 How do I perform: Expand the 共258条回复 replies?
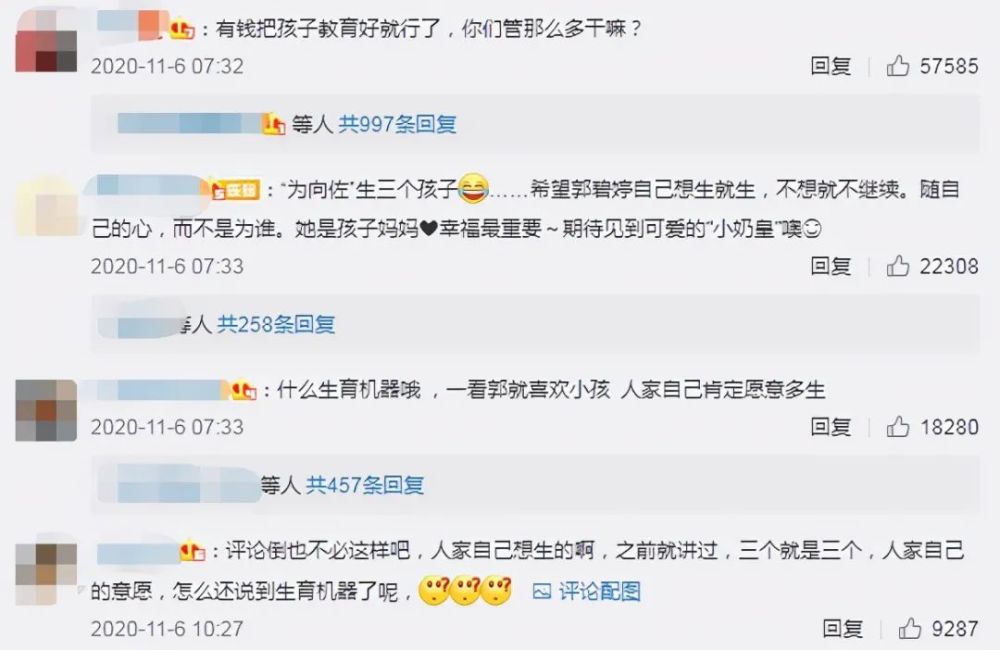click(x=276, y=324)
